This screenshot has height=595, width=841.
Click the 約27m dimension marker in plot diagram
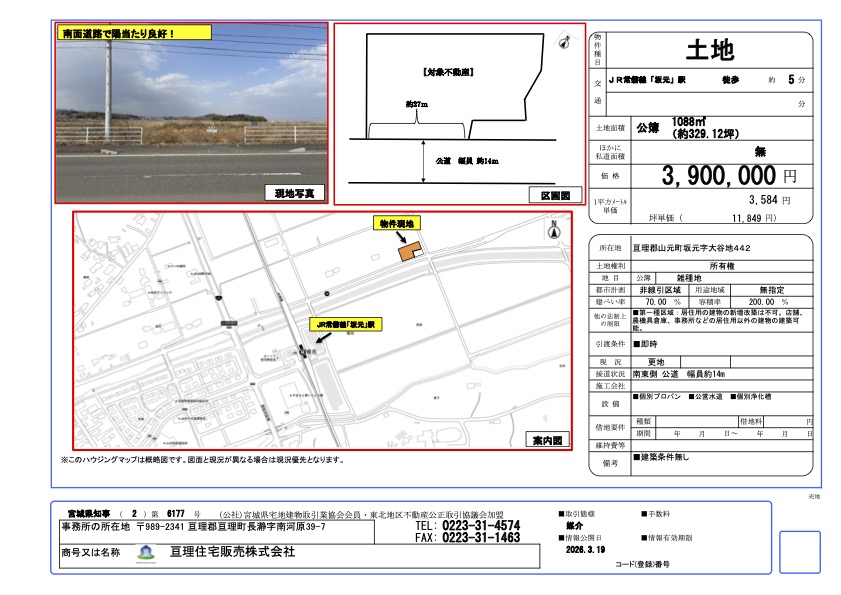click(x=416, y=104)
